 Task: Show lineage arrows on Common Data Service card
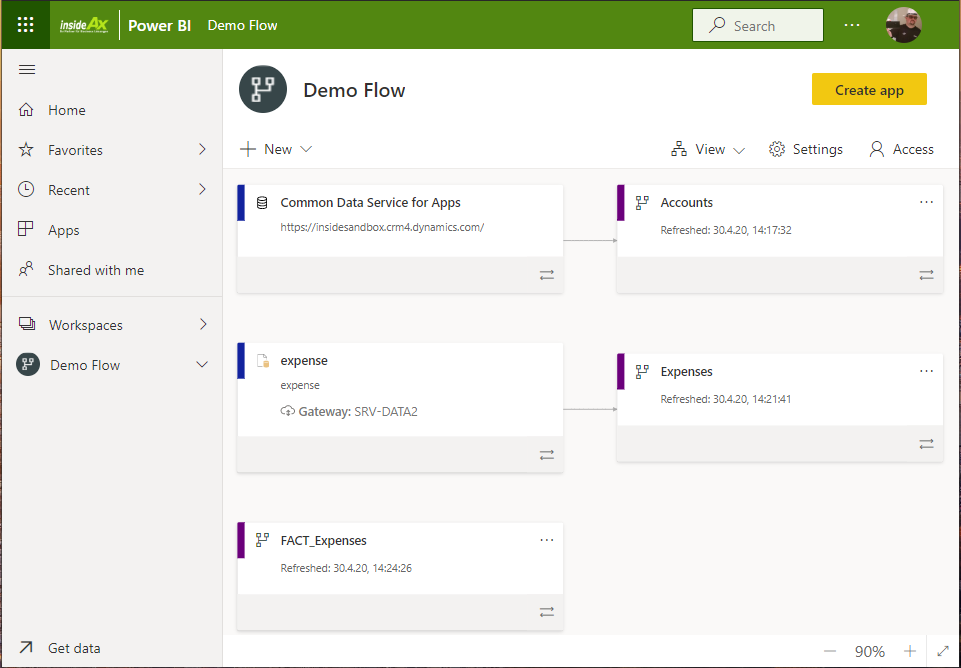547,275
